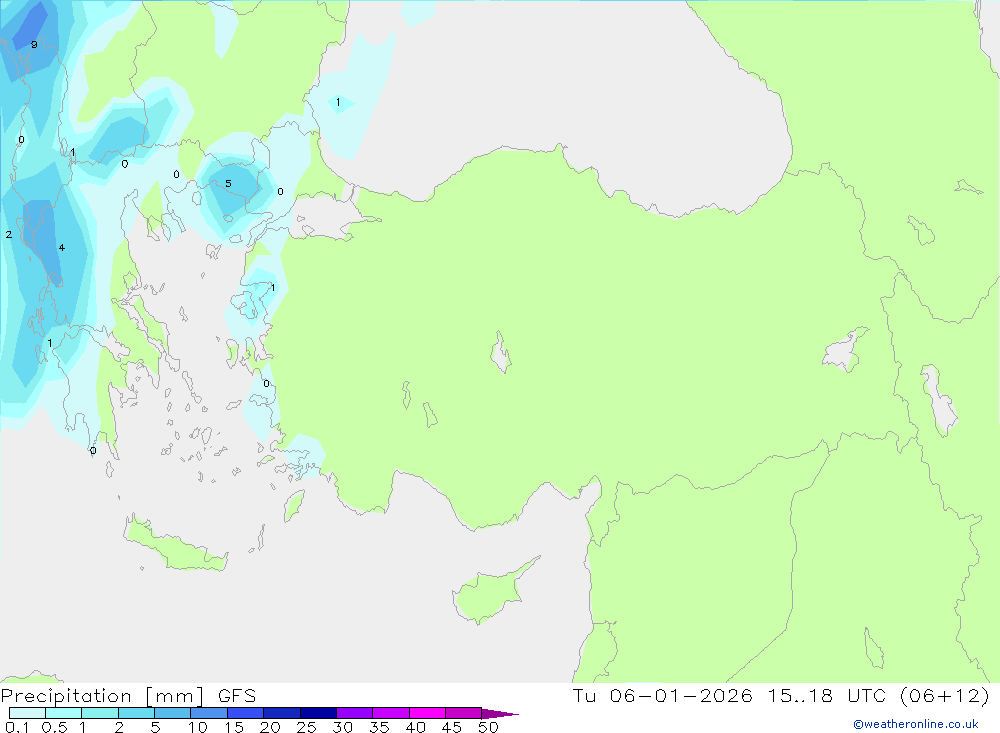Click the "15..18 UTC" time range text

click(828, 695)
